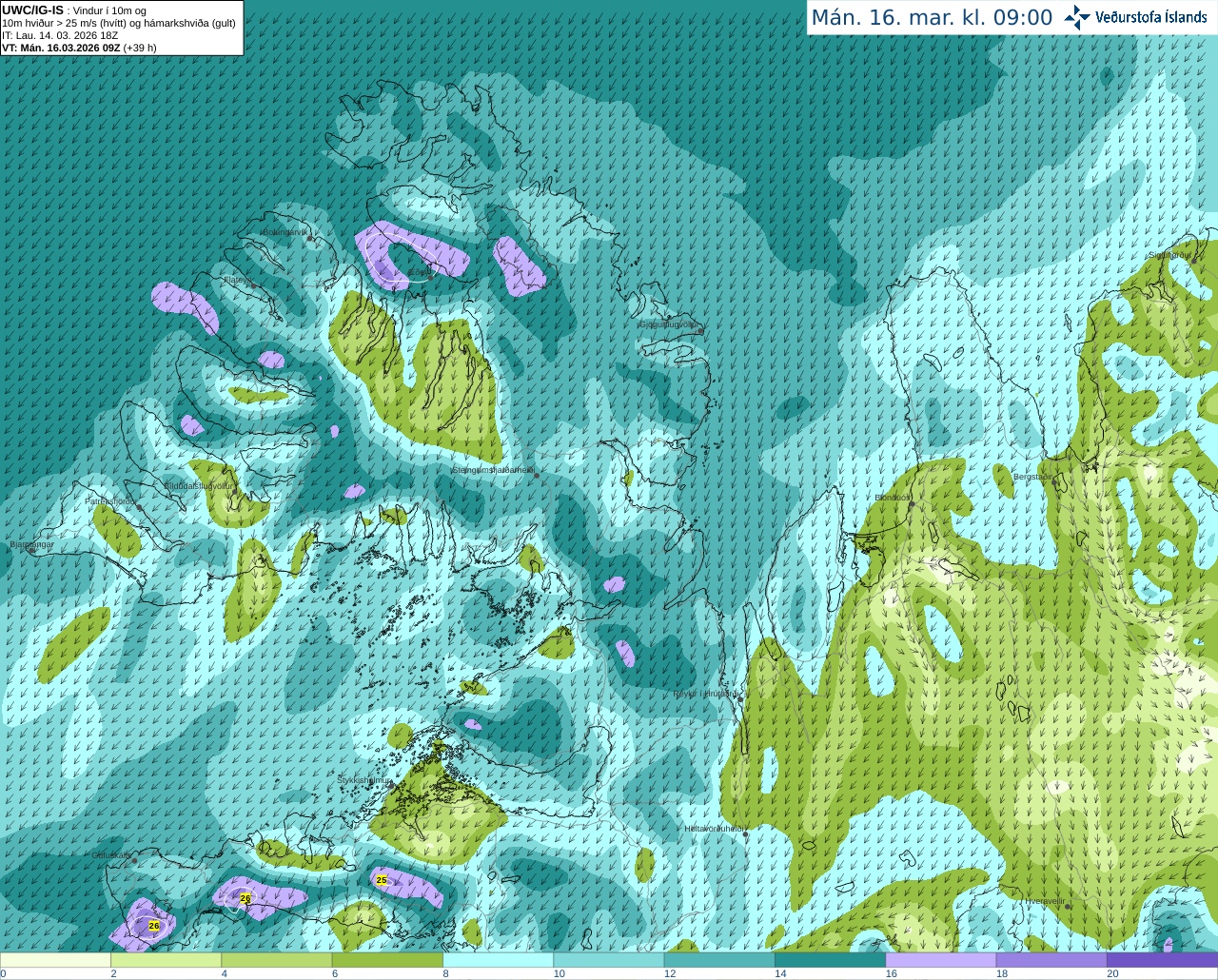The image size is (1218, 980).
Task: Click the light teal 10–12 legend swatch
Action: coord(609,960)
